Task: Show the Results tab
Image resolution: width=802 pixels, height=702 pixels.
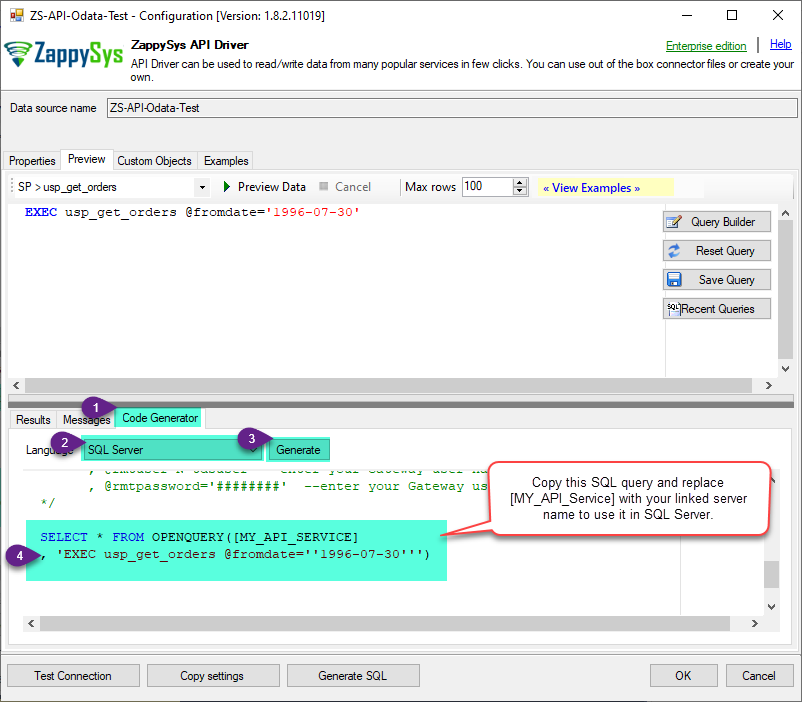Action: [33, 420]
